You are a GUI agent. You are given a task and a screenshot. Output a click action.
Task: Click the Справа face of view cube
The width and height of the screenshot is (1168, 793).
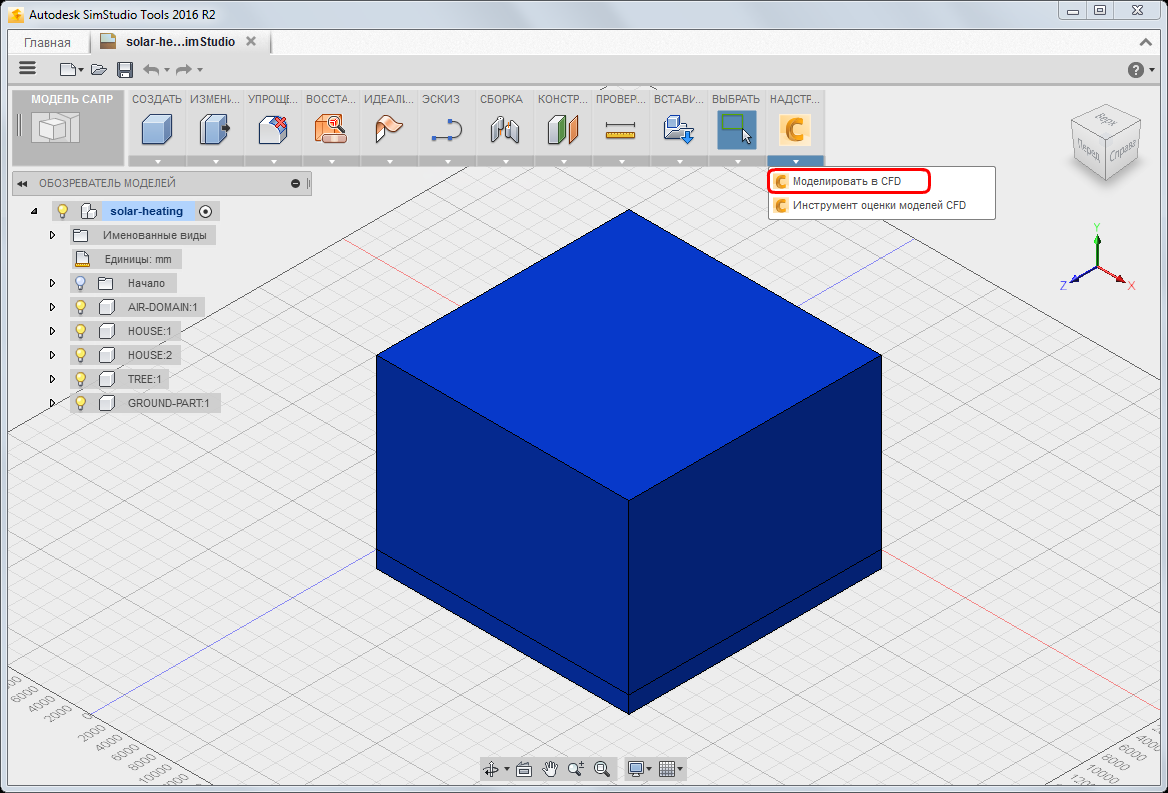click(x=1123, y=150)
